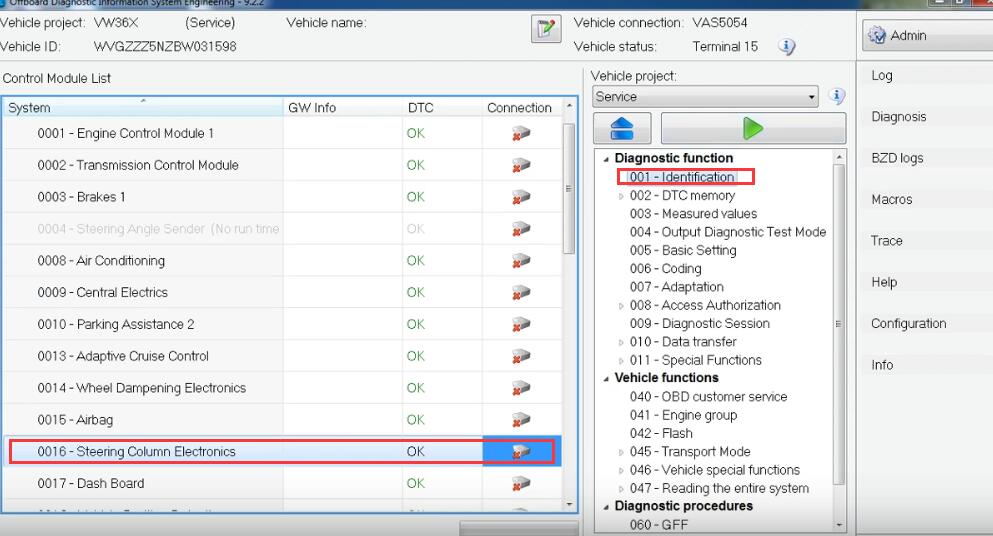Select 042 - Flash function
This screenshot has width=993, height=536.
[661, 434]
